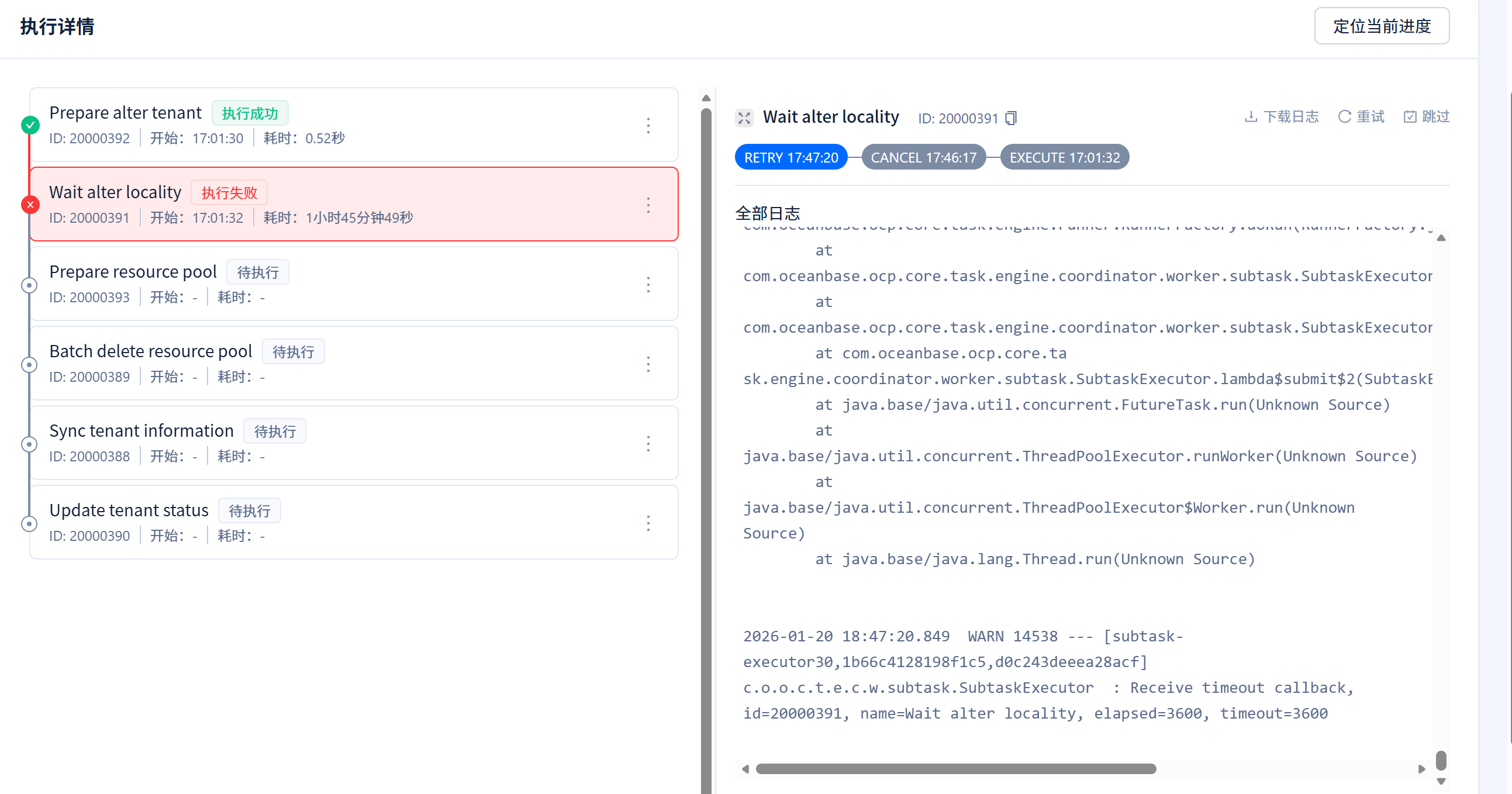1512x794 pixels.
Task: Select the RETRY 17:47:20 log tab
Action: coord(790,157)
